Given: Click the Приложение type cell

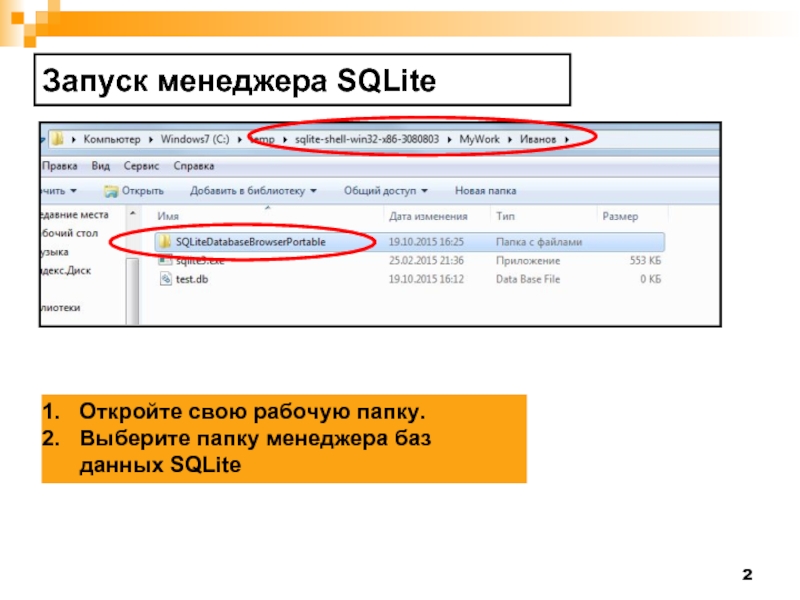Looking at the screenshot, I should (528, 261).
